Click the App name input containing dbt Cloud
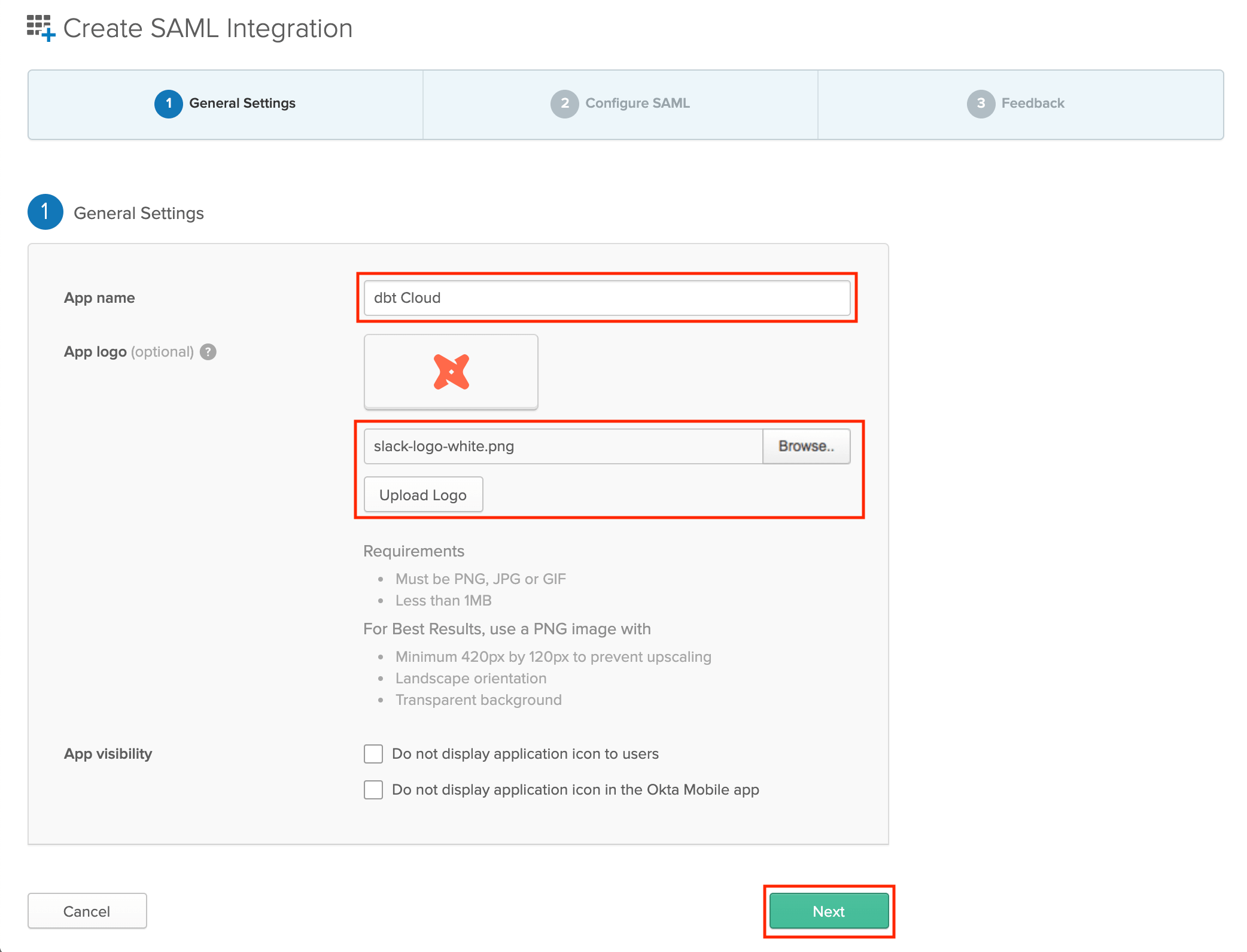Image resolution: width=1247 pixels, height=952 pixels. click(606, 297)
